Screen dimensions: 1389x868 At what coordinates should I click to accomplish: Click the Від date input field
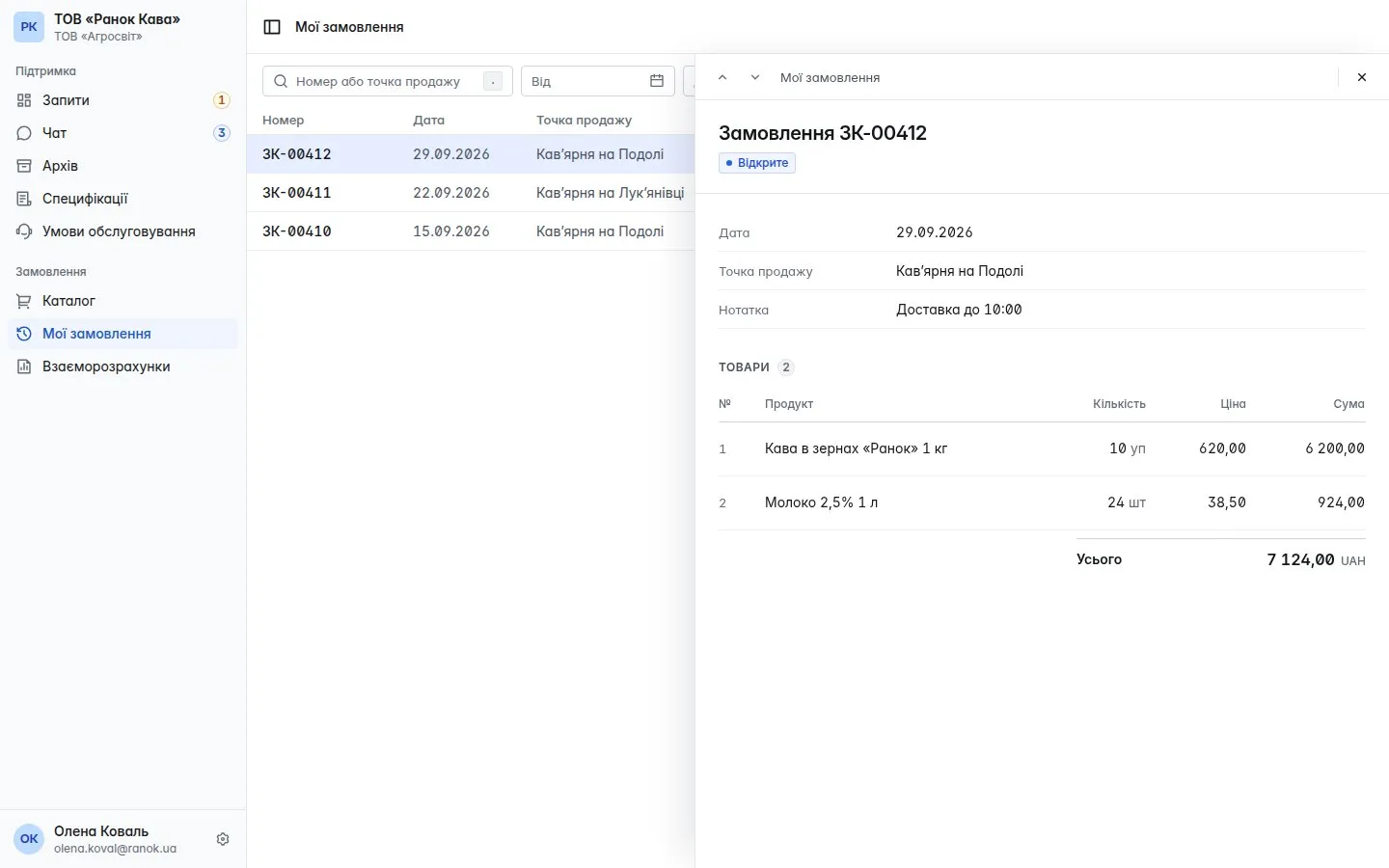click(598, 81)
